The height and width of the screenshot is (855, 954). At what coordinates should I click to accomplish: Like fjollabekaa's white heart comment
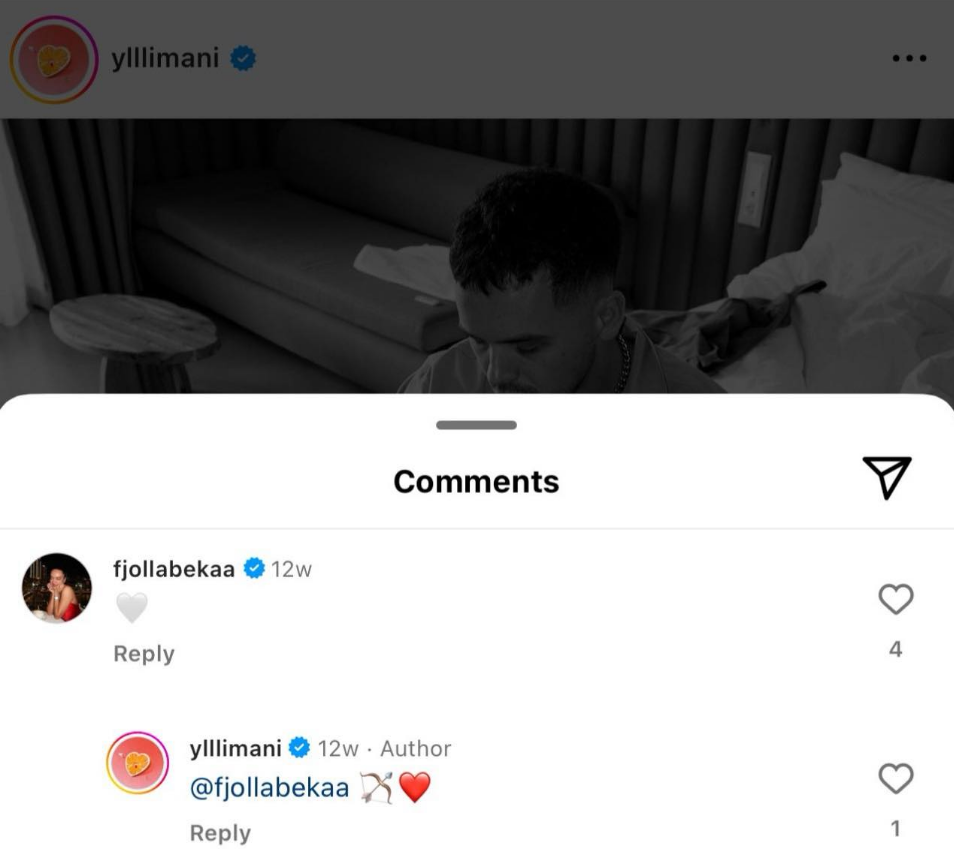tap(895, 600)
